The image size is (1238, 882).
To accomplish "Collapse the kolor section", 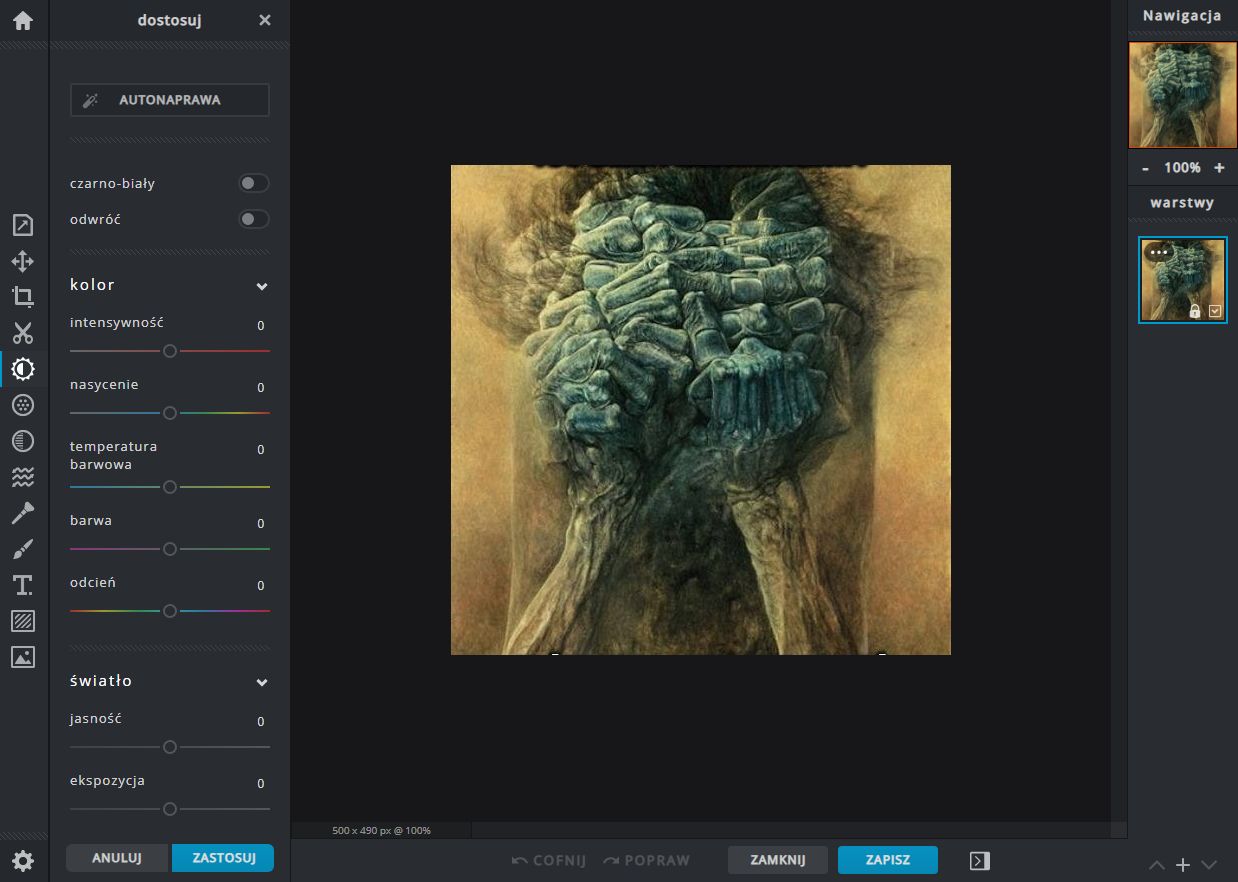I will pos(262,286).
